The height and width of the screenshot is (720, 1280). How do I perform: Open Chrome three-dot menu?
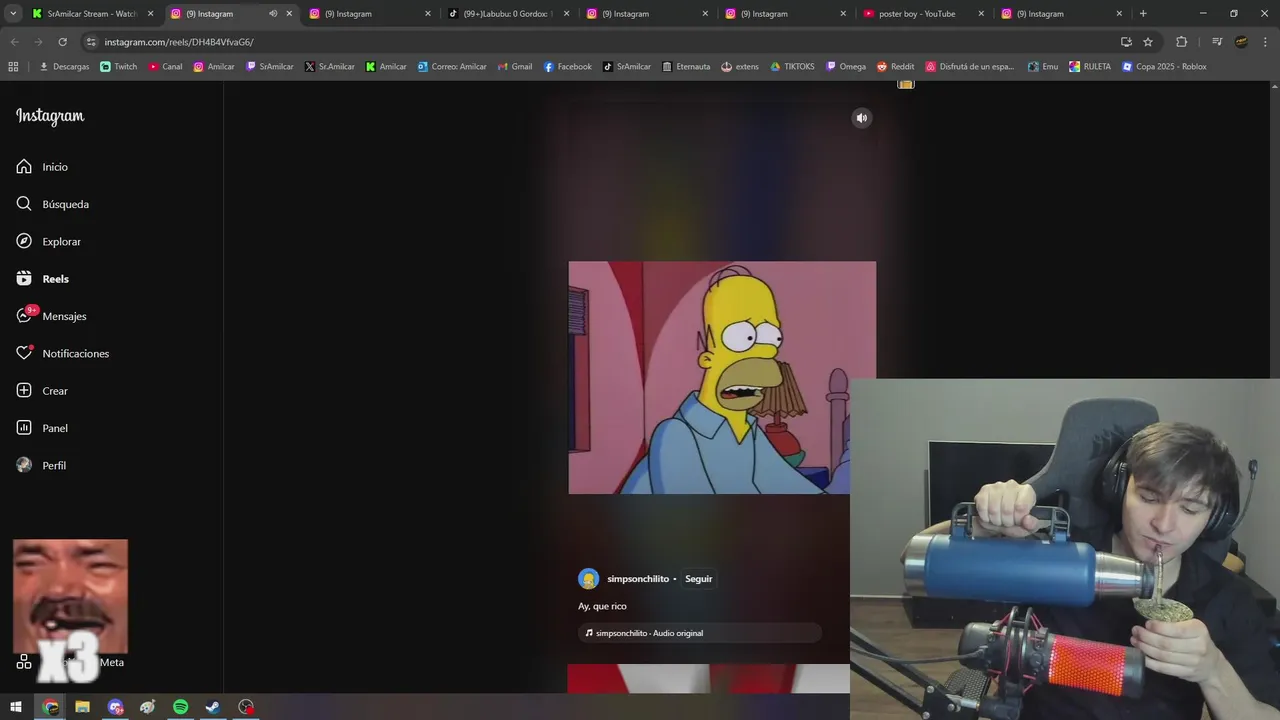point(1265,42)
